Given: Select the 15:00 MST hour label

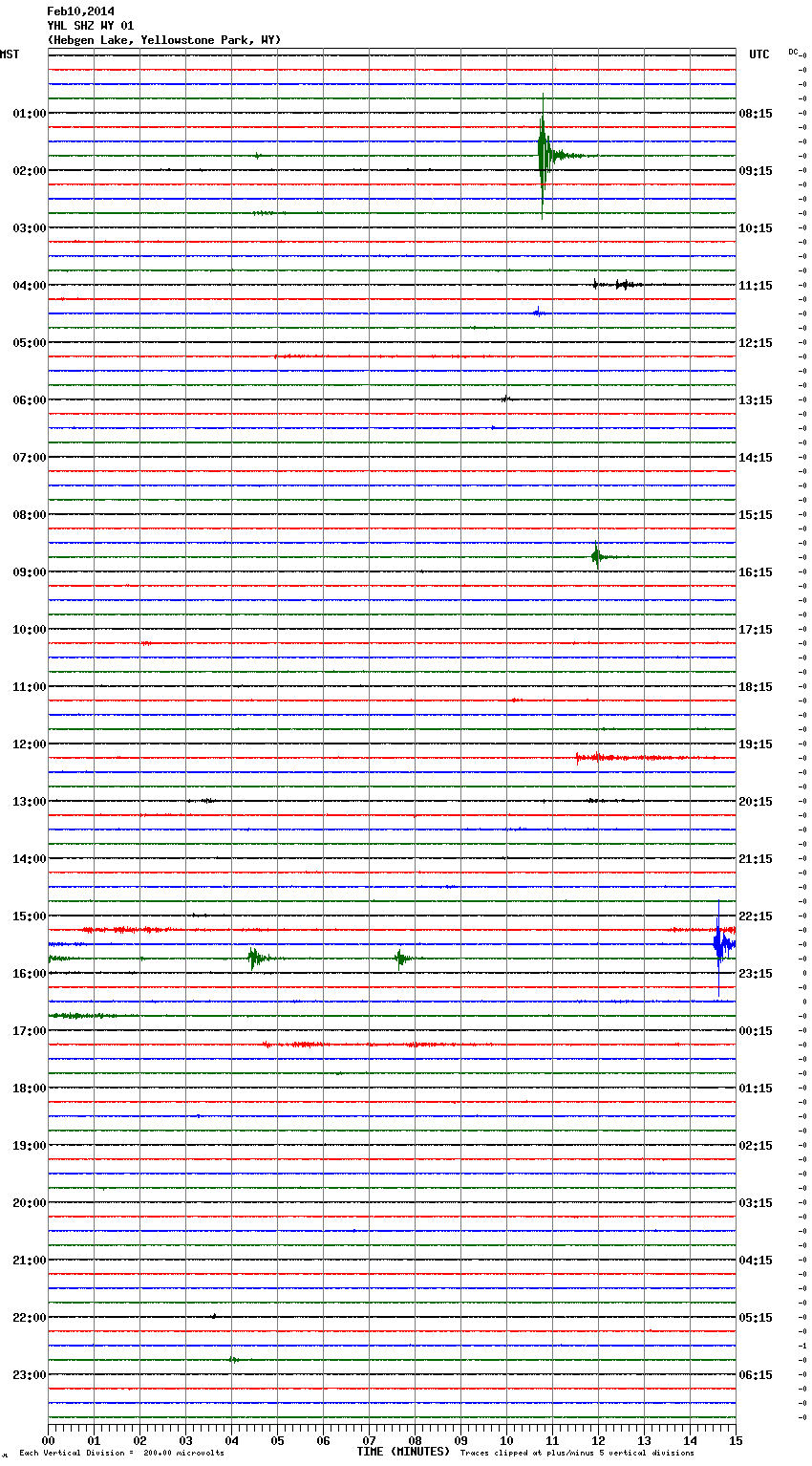Looking at the screenshot, I should [30, 916].
